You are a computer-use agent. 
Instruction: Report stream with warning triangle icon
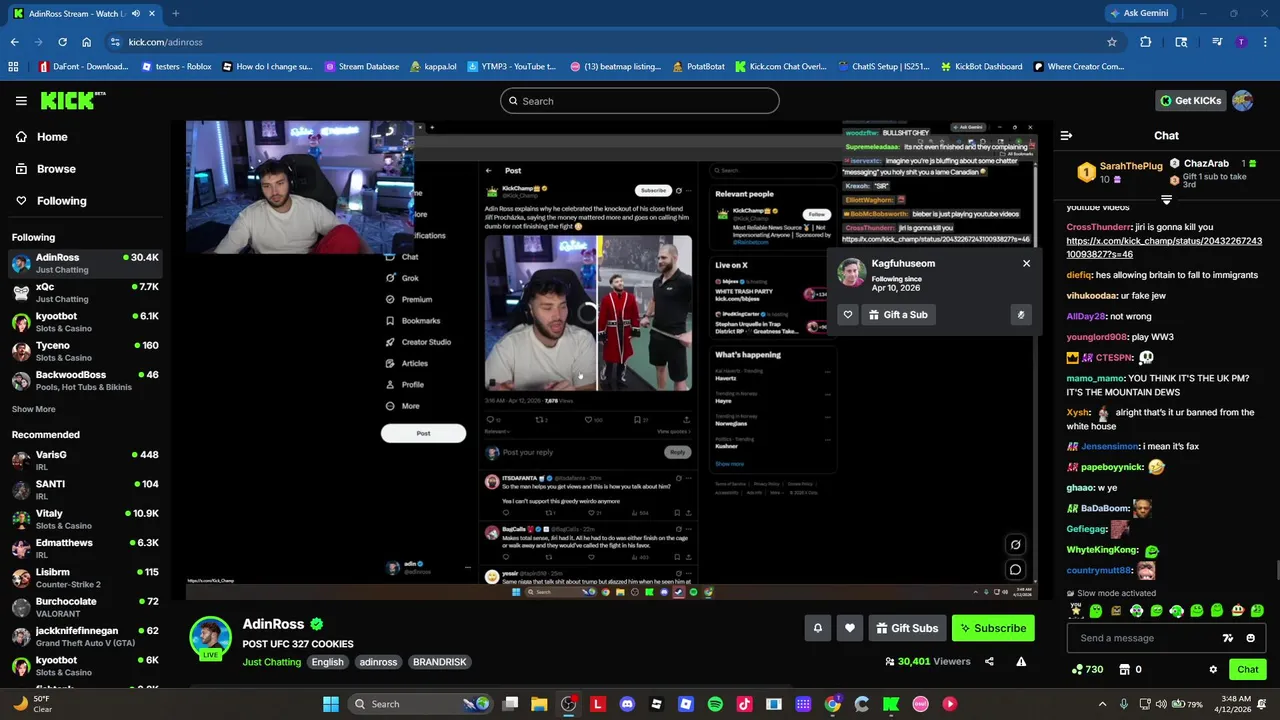coord(1021,661)
